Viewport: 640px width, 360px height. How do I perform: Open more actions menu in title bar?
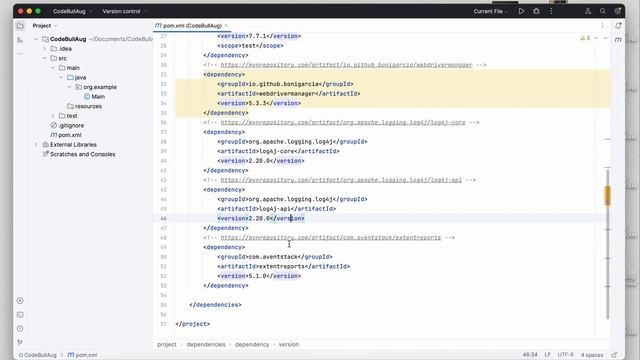[551, 11]
